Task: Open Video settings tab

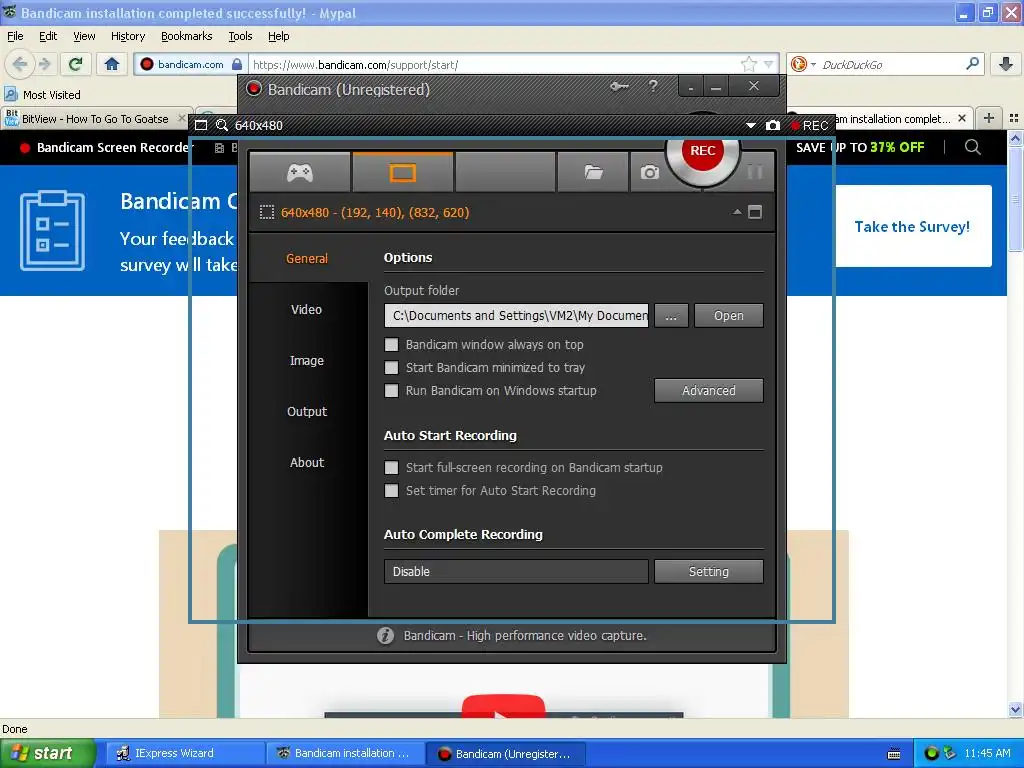Action: tap(307, 310)
